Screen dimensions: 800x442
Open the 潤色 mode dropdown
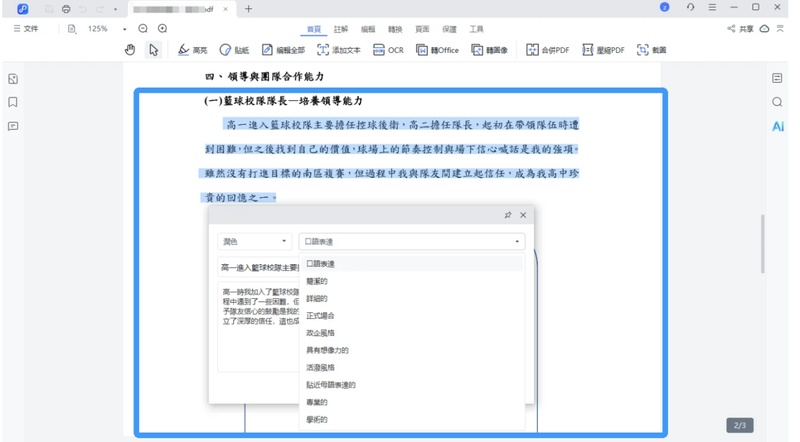(x=254, y=241)
